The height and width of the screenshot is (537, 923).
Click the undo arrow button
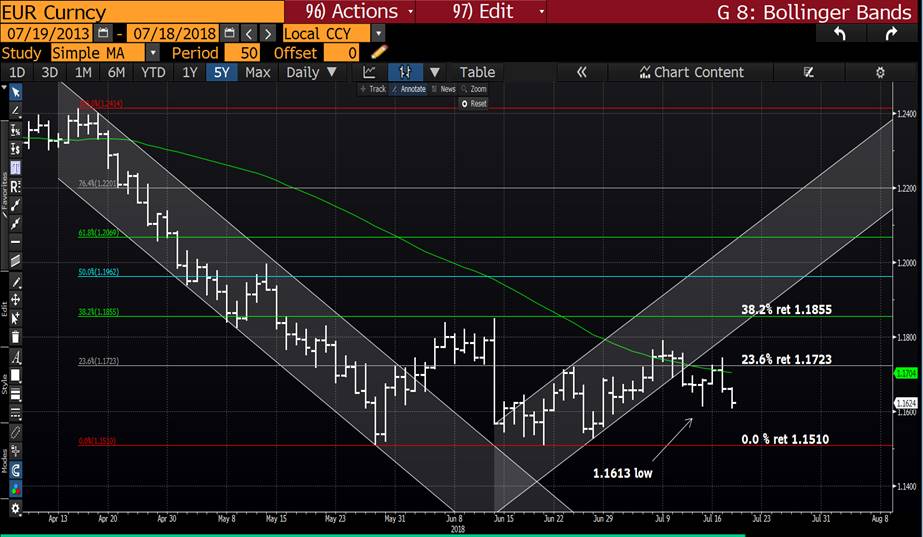[839, 33]
